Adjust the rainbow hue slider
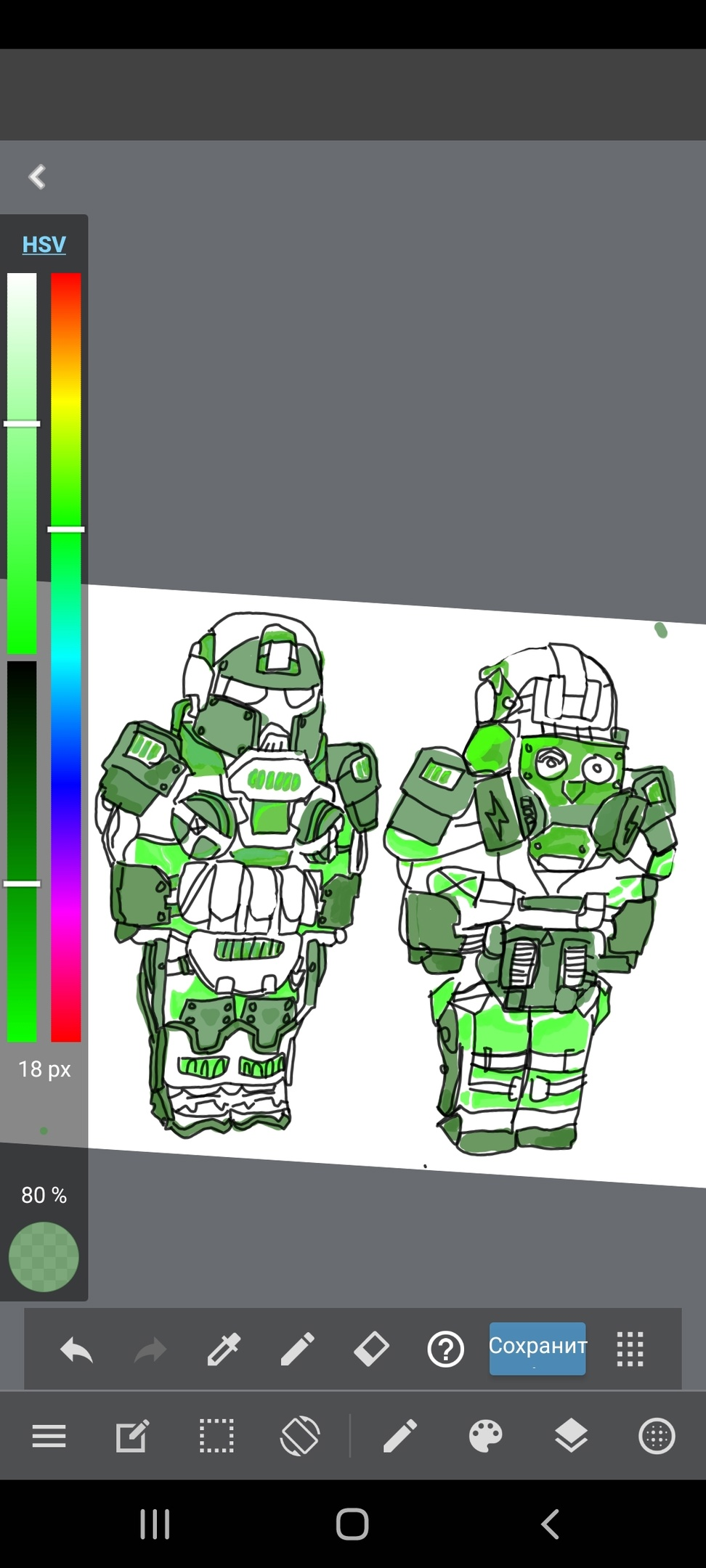Screen dimensions: 706x1568 pos(66,657)
